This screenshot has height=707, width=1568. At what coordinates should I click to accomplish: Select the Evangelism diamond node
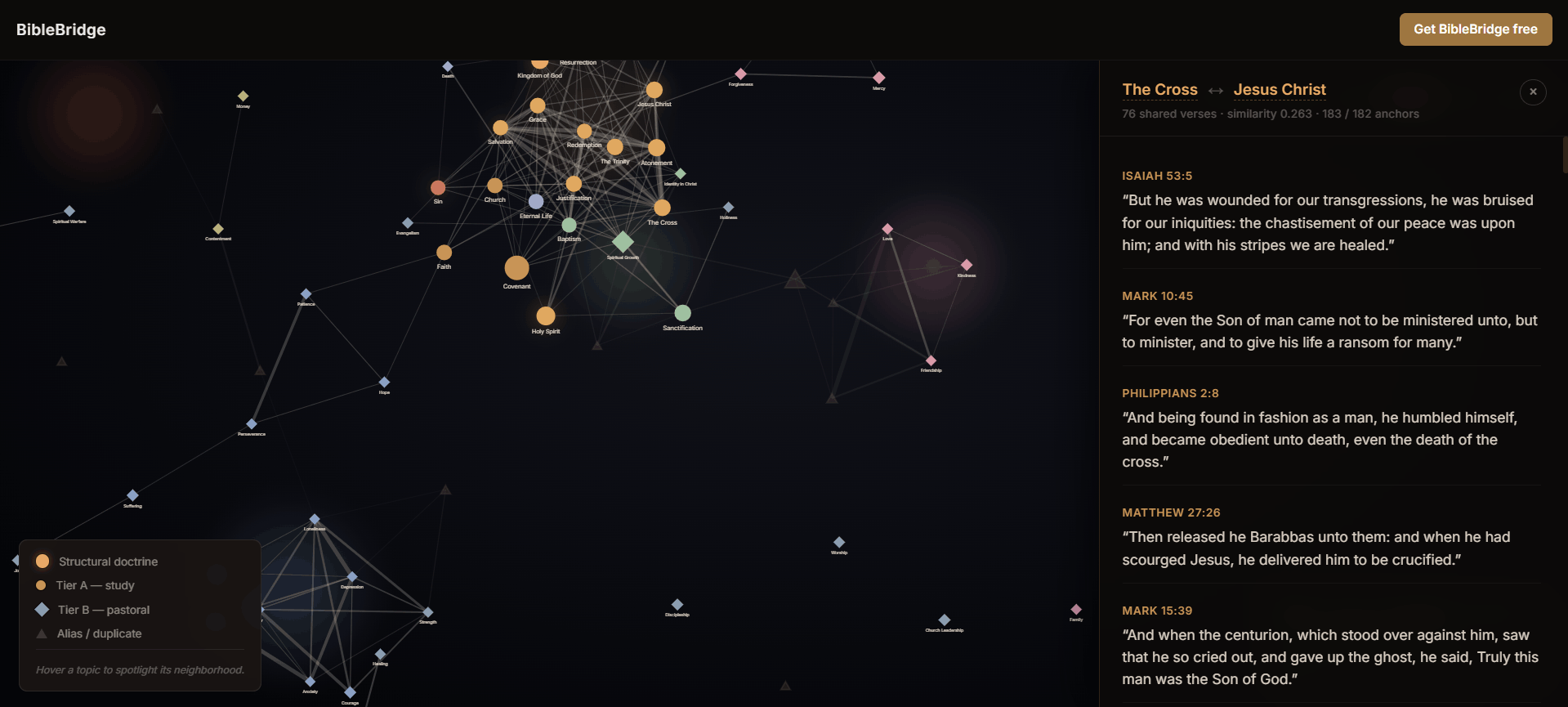(408, 223)
